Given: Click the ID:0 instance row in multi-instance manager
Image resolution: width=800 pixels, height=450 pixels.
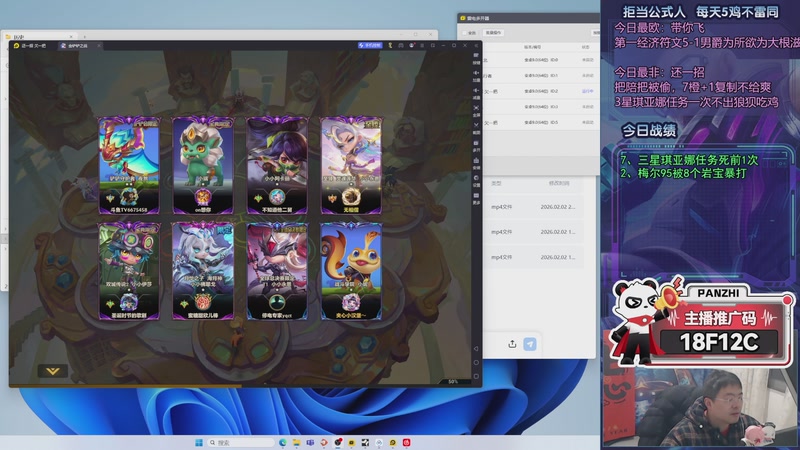Looking at the screenshot, I should point(541,60).
